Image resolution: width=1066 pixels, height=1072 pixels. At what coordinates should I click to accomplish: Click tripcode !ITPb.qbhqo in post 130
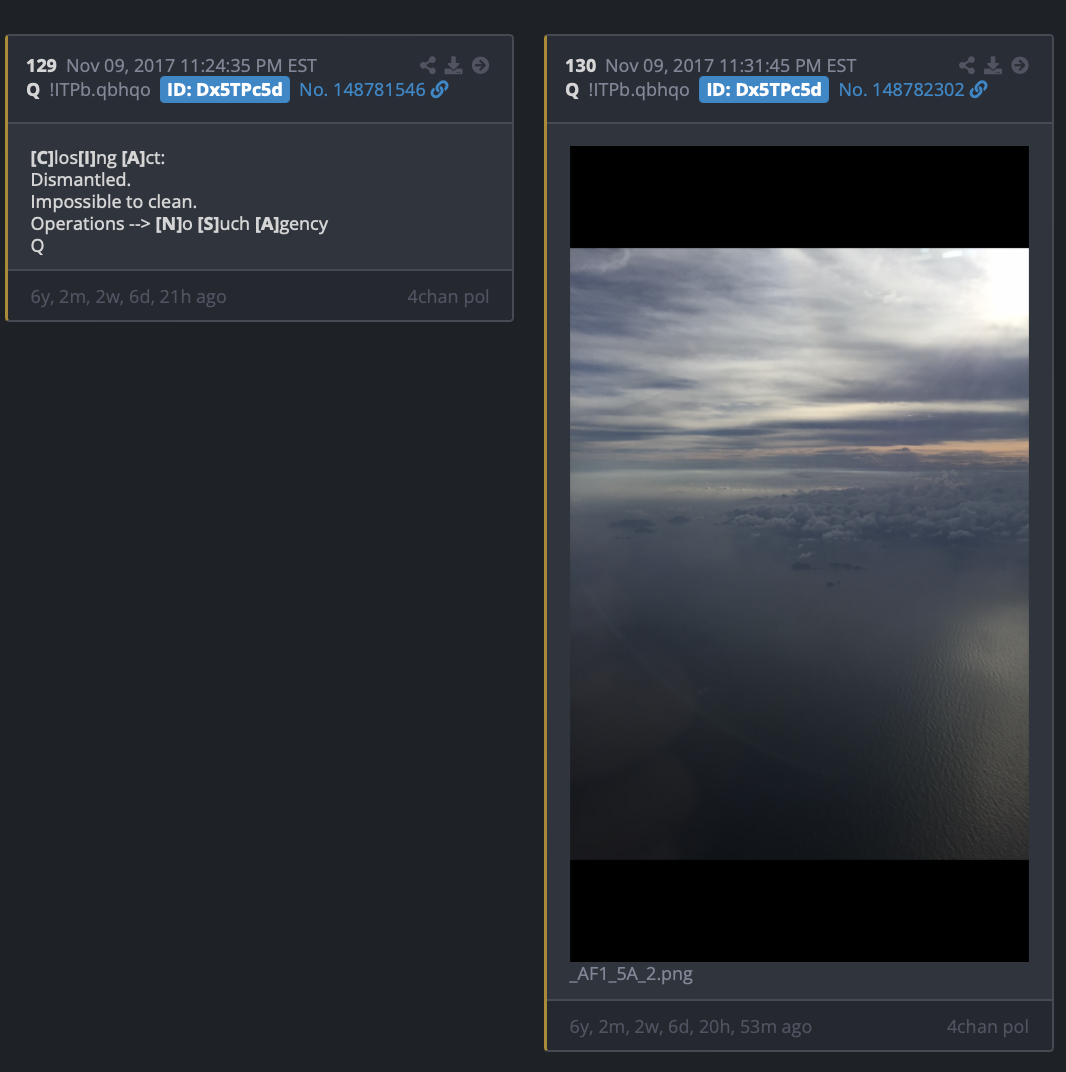pos(639,90)
